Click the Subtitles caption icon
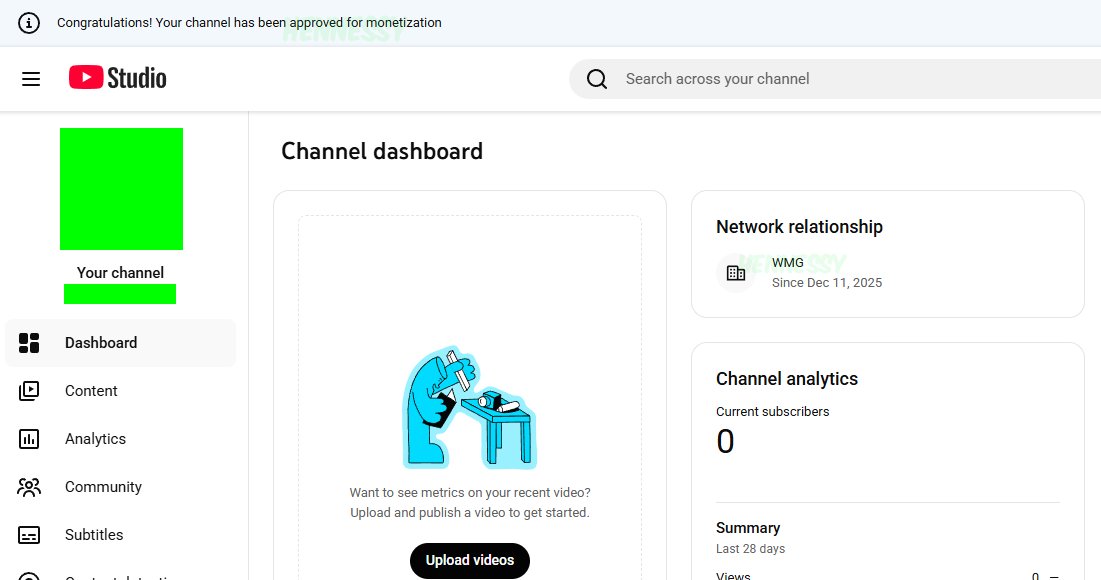Image resolution: width=1101 pixels, height=580 pixels. click(x=29, y=535)
